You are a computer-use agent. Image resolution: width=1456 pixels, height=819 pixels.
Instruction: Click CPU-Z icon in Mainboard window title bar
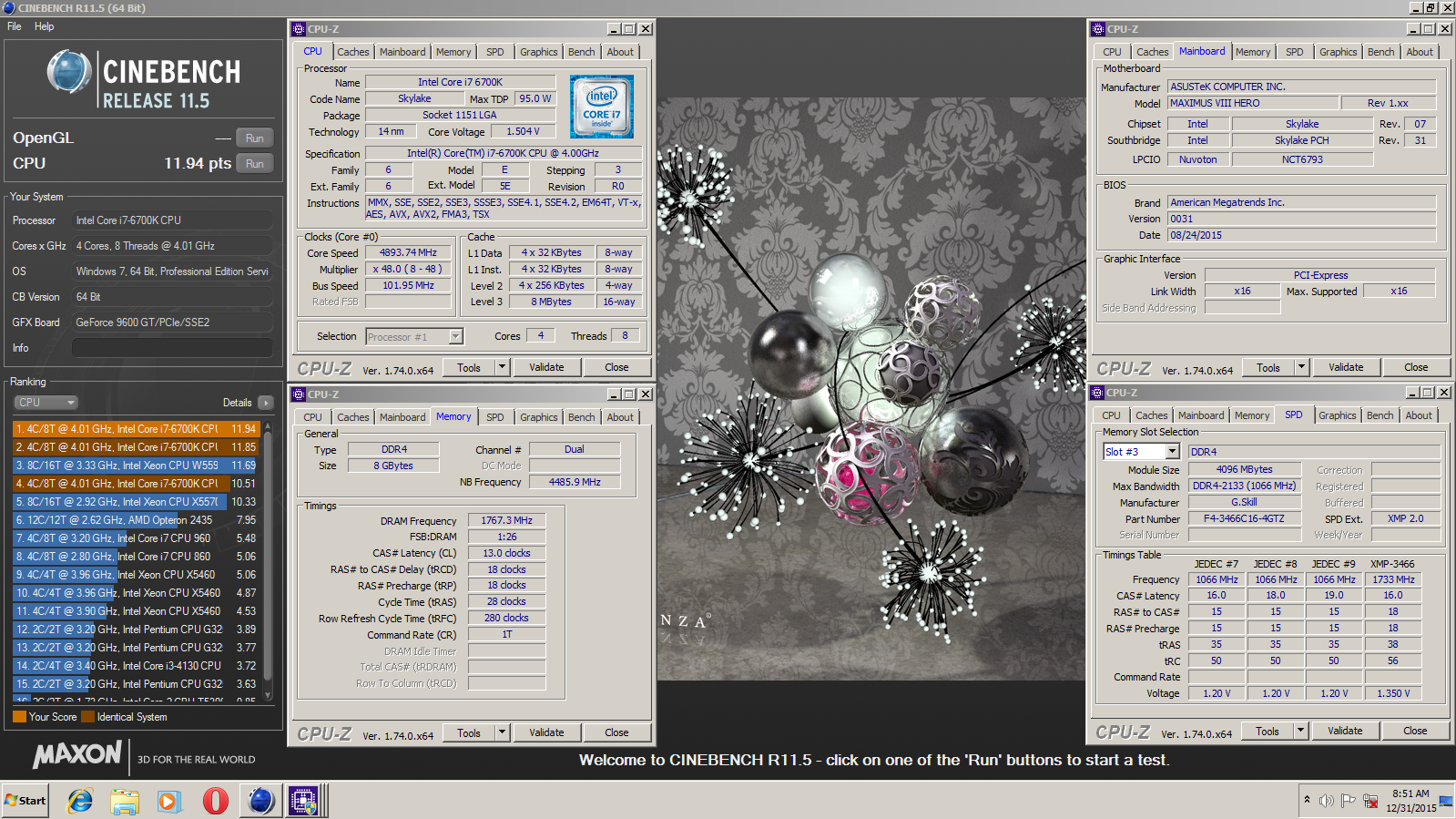pos(1098,29)
